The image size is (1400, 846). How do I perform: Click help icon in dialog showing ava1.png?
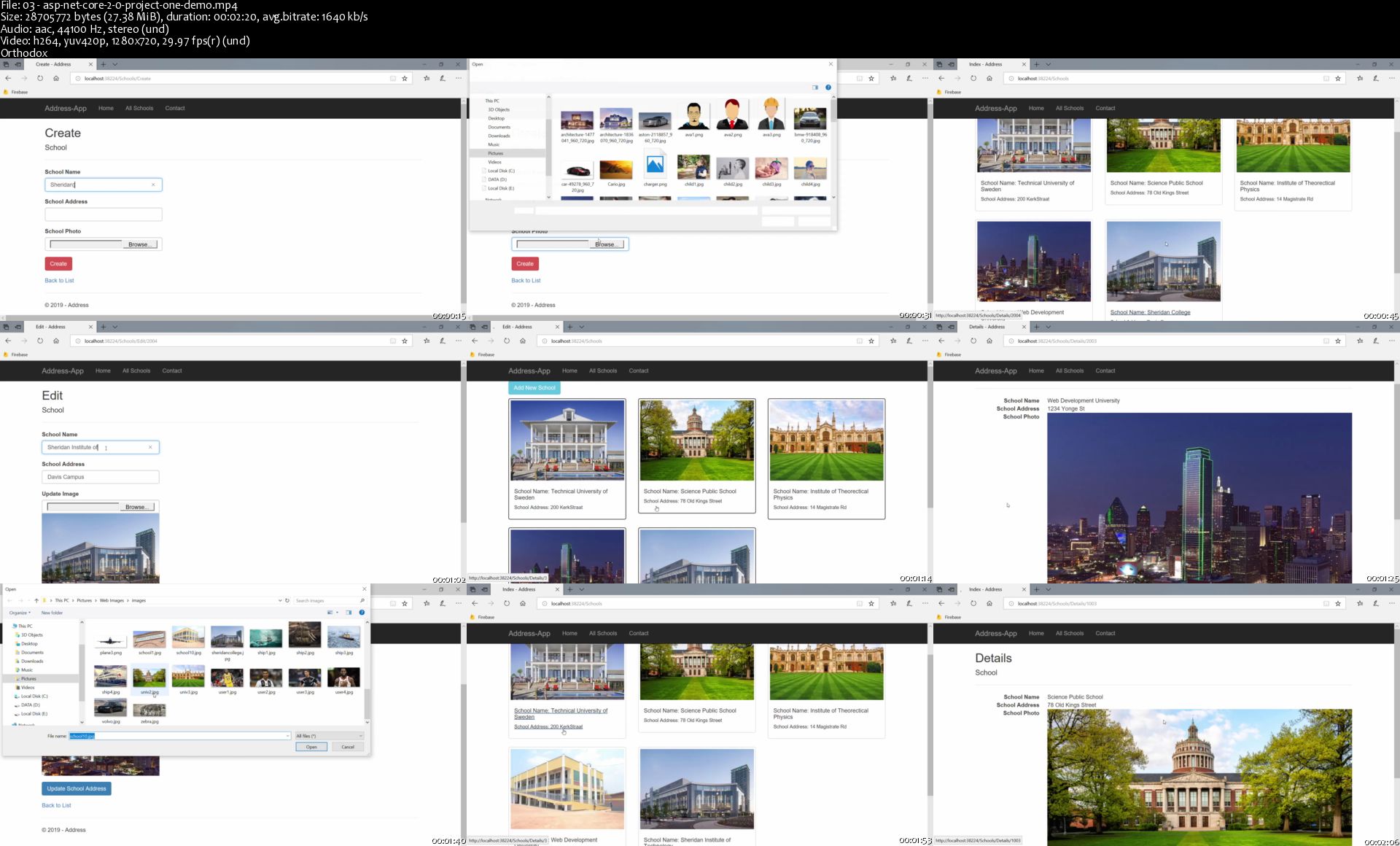click(828, 88)
